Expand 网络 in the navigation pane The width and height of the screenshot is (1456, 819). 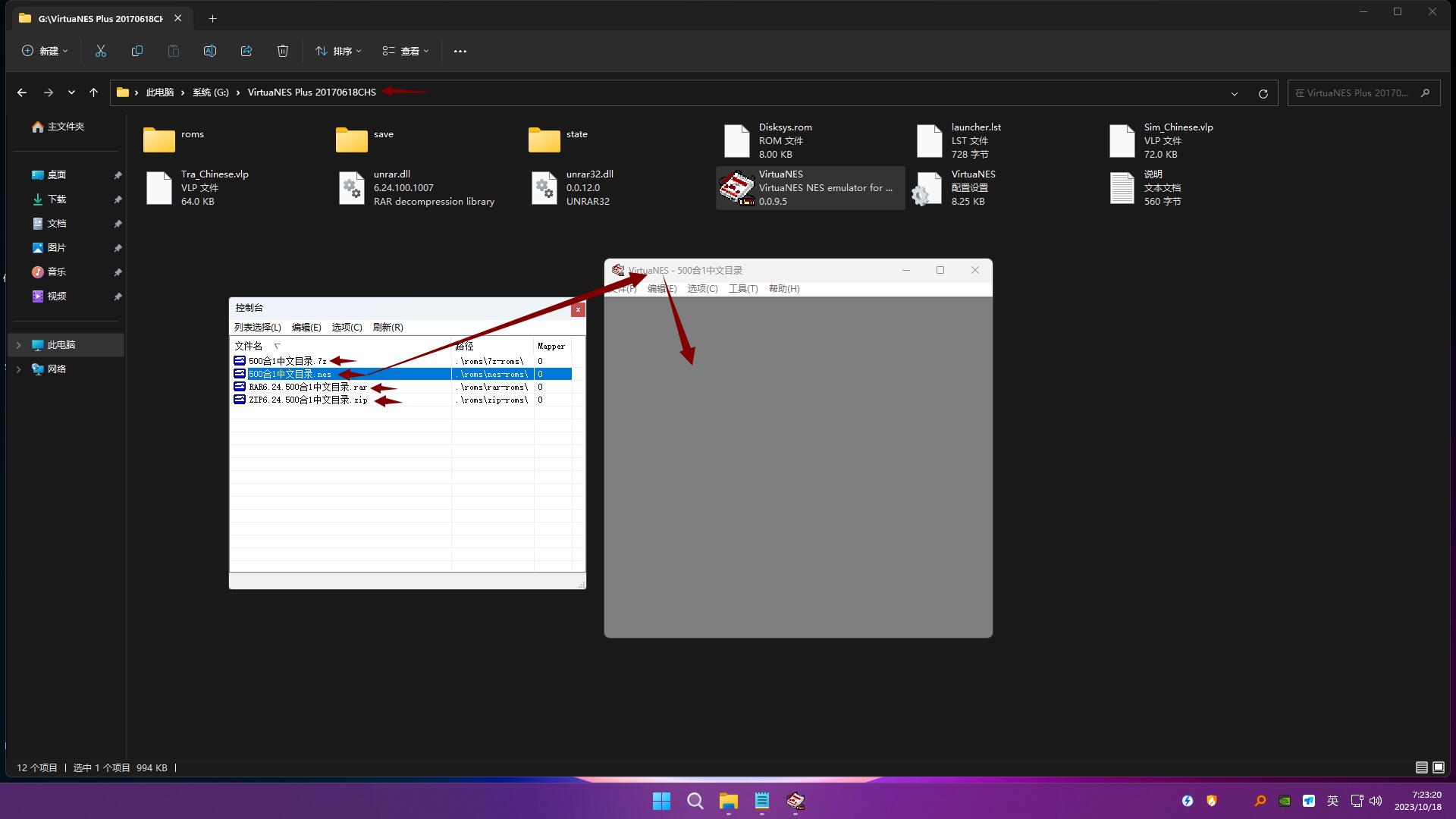19,369
